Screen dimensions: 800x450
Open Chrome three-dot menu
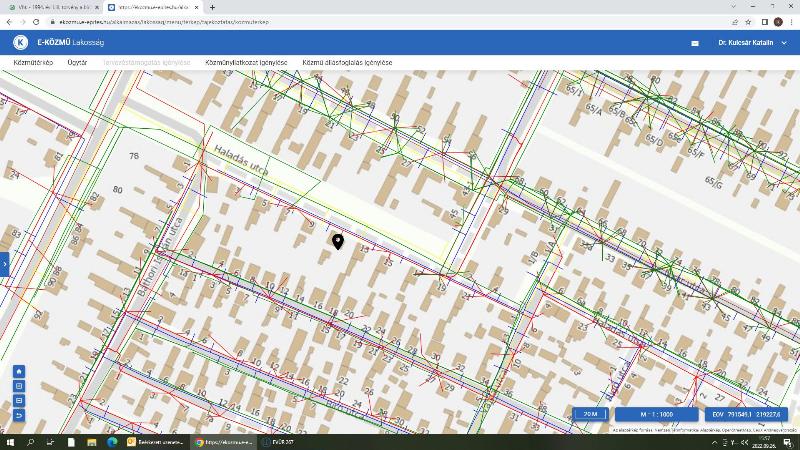(x=791, y=22)
